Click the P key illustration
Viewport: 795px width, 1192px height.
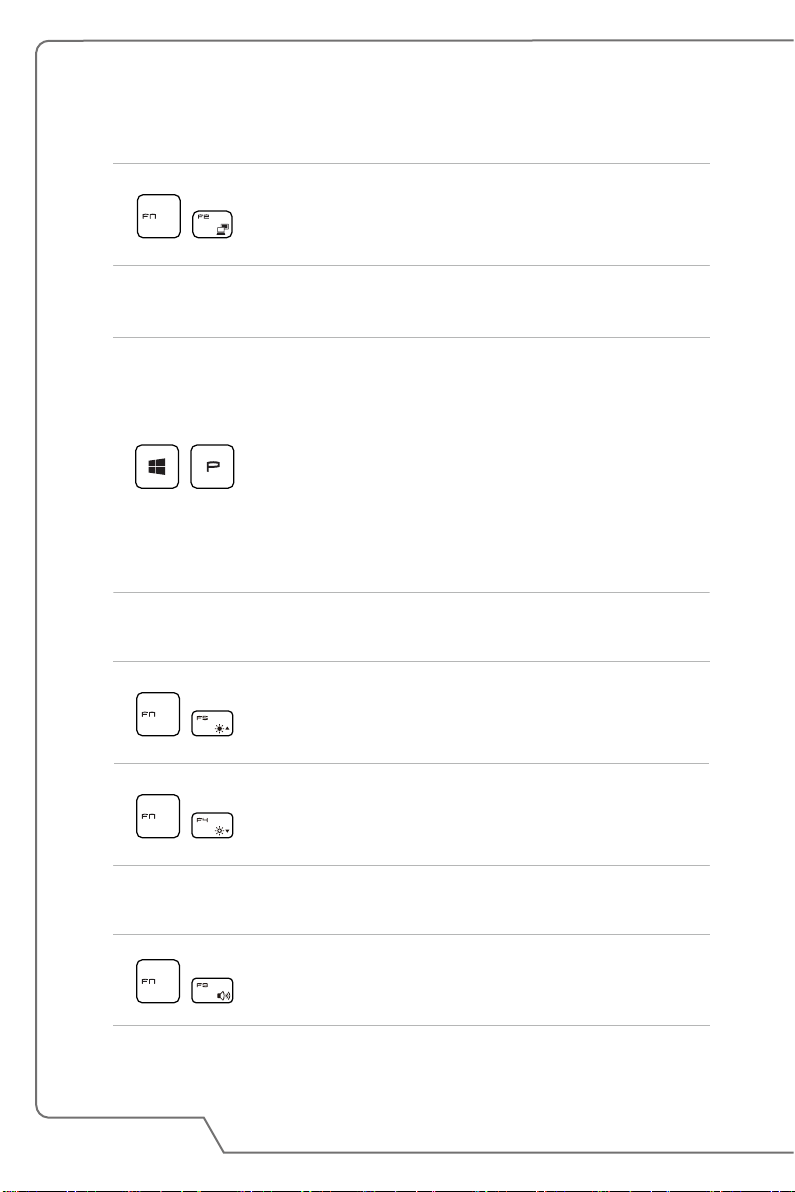pyautogui.click(x=212, y=467)
